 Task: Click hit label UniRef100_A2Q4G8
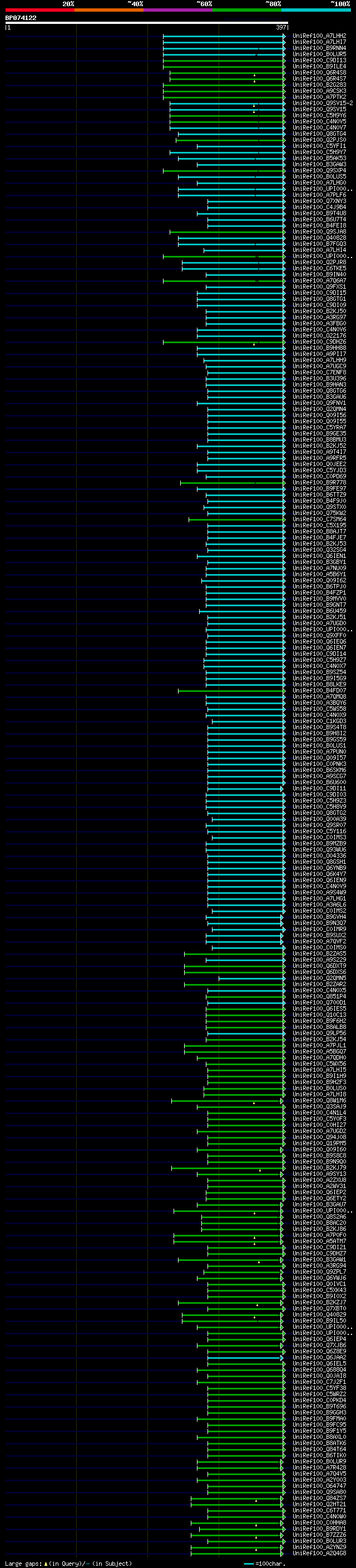[319, 1554]
